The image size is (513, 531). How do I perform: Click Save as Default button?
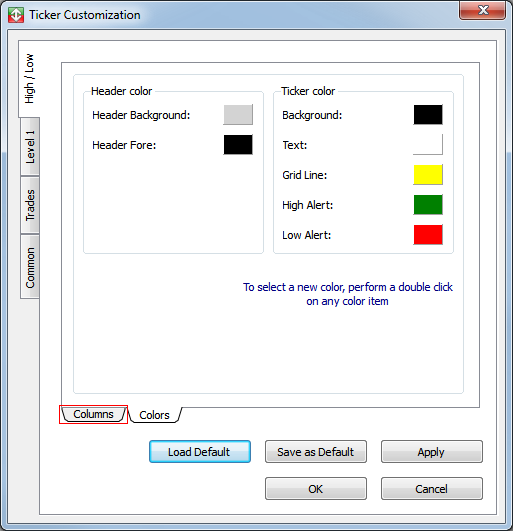(316, 452)
